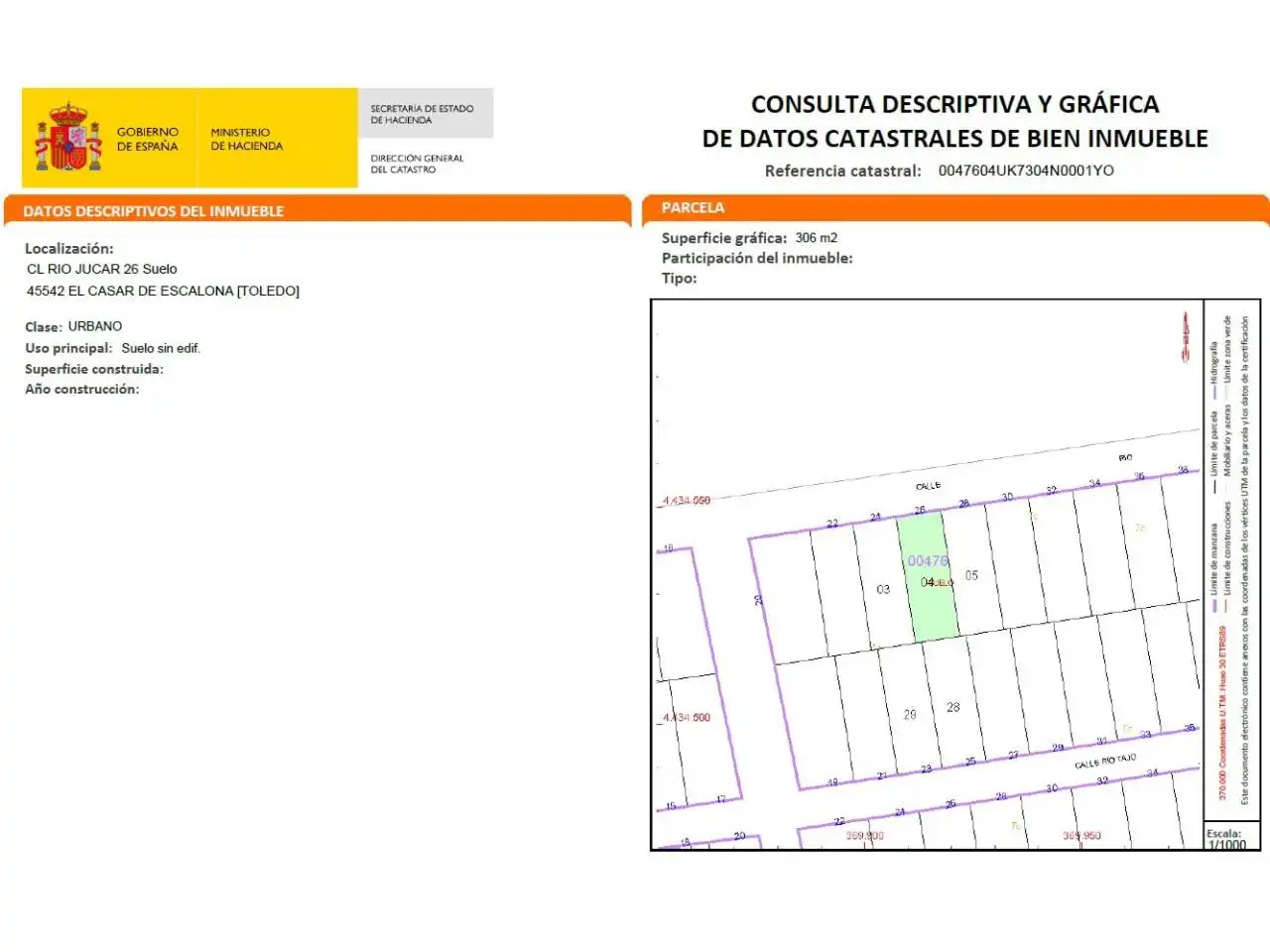Click the "GOBIERNO DE ESPAÑA" logo text

point(148,139)
